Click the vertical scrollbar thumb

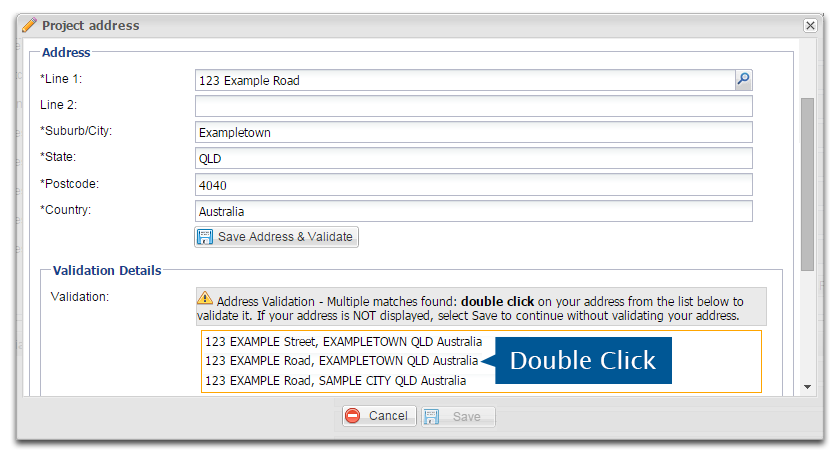(x=808, y=184)
